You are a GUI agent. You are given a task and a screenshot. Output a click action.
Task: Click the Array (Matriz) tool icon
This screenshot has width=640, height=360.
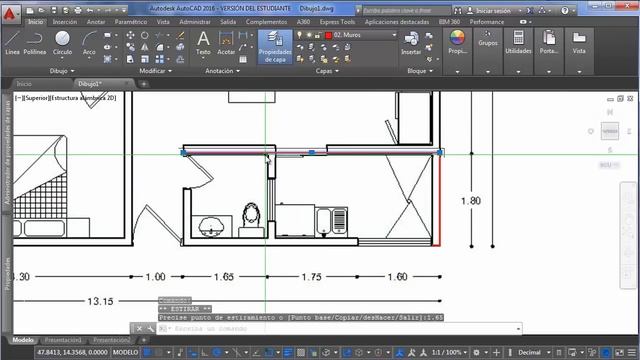[x=160, y=59]
